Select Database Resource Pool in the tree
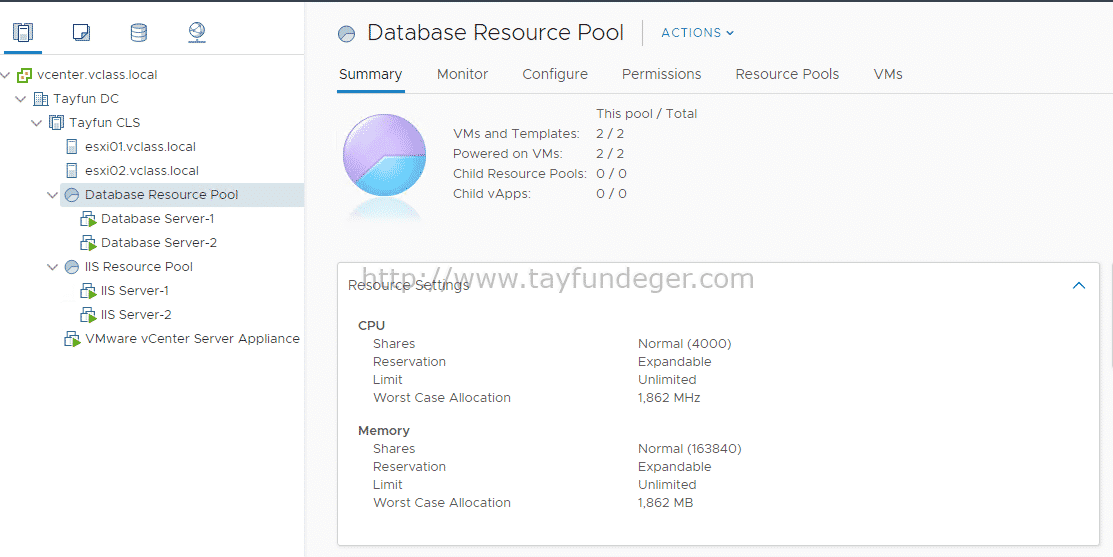The image size is (1113, 557). click(161, 195)
